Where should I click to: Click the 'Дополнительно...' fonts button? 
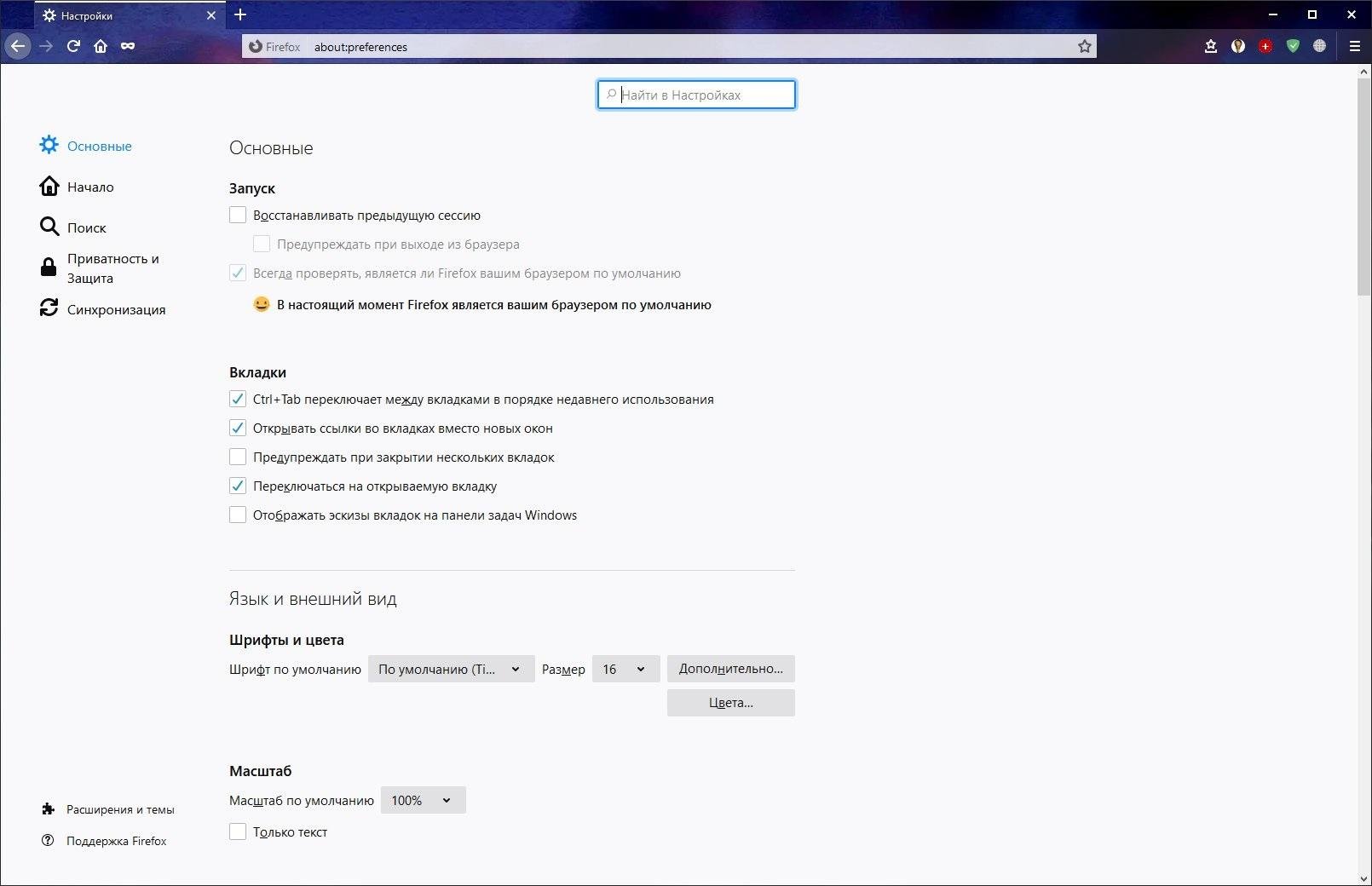point(730,669)
